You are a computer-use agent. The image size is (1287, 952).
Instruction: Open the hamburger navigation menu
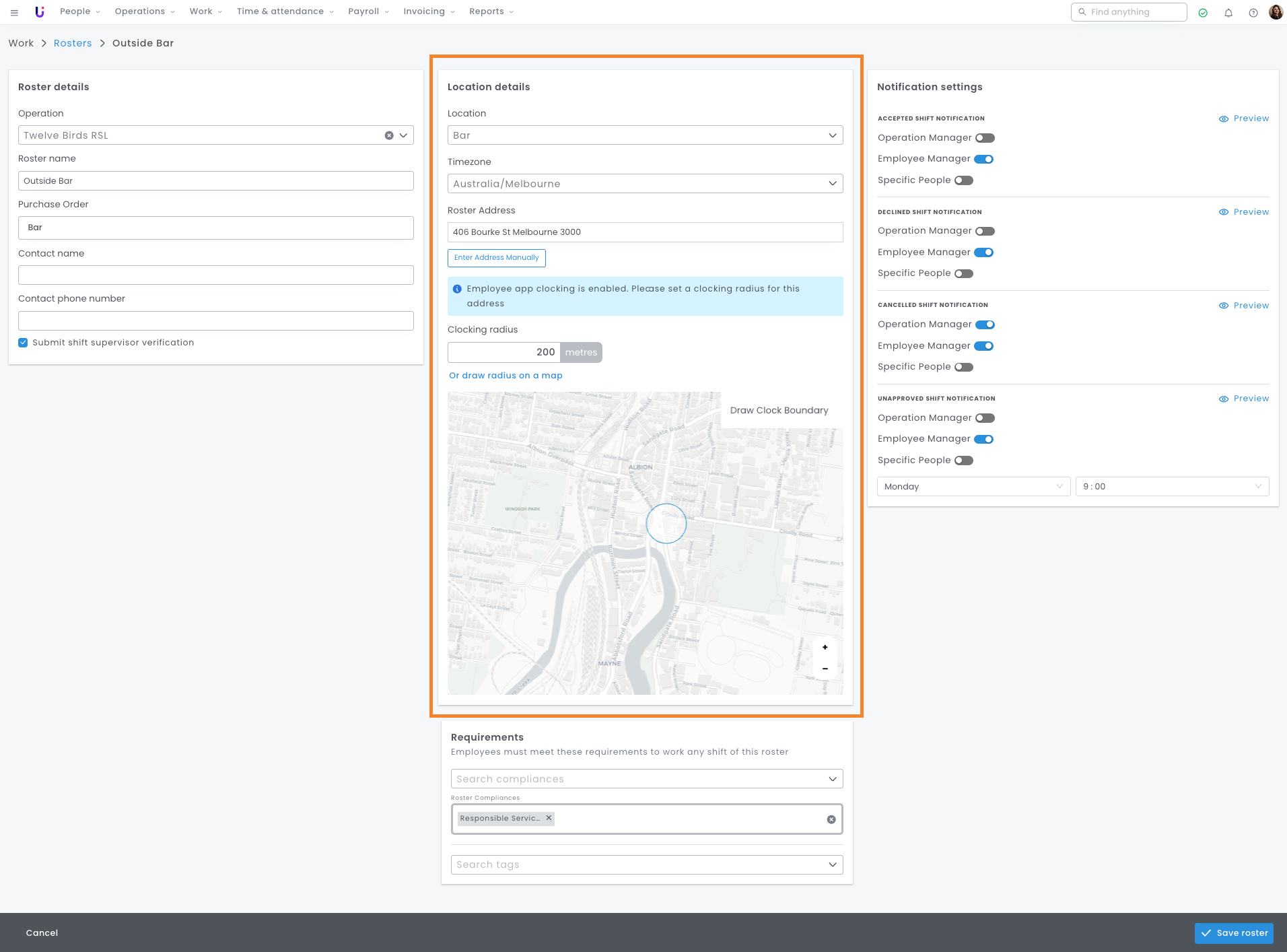14,12
